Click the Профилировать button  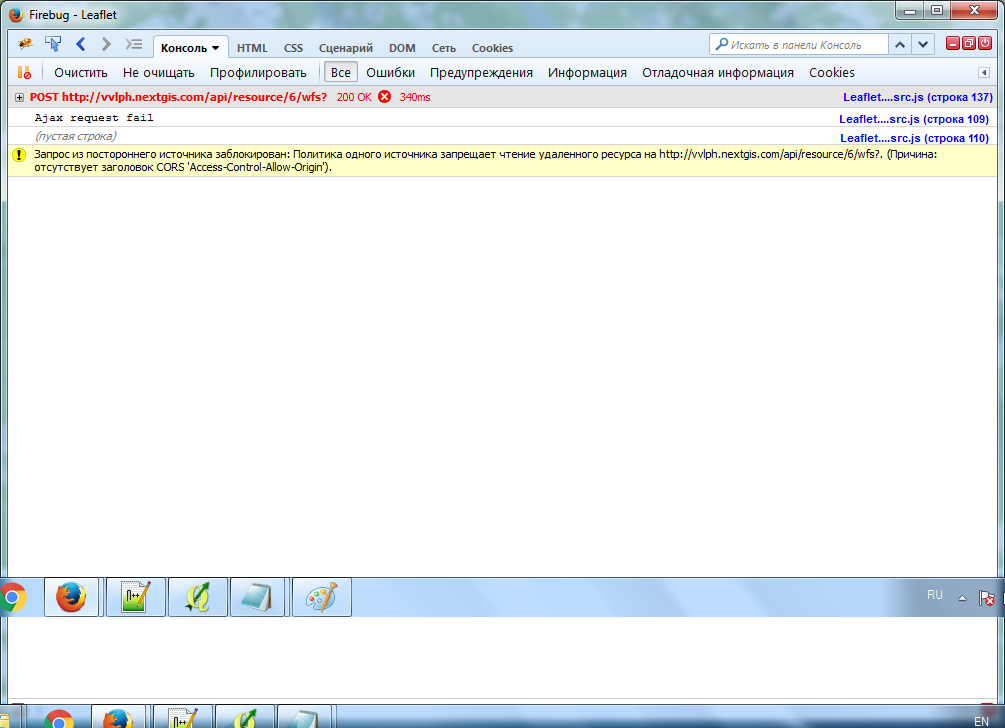(x=258, y=72)
